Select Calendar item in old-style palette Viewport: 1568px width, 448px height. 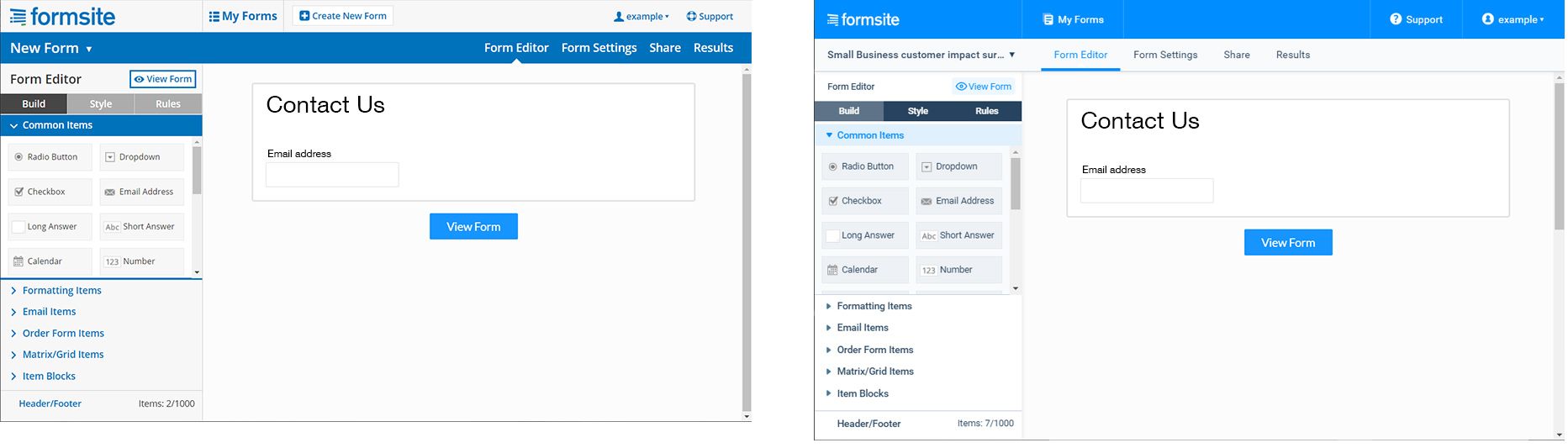pos(50,261)
